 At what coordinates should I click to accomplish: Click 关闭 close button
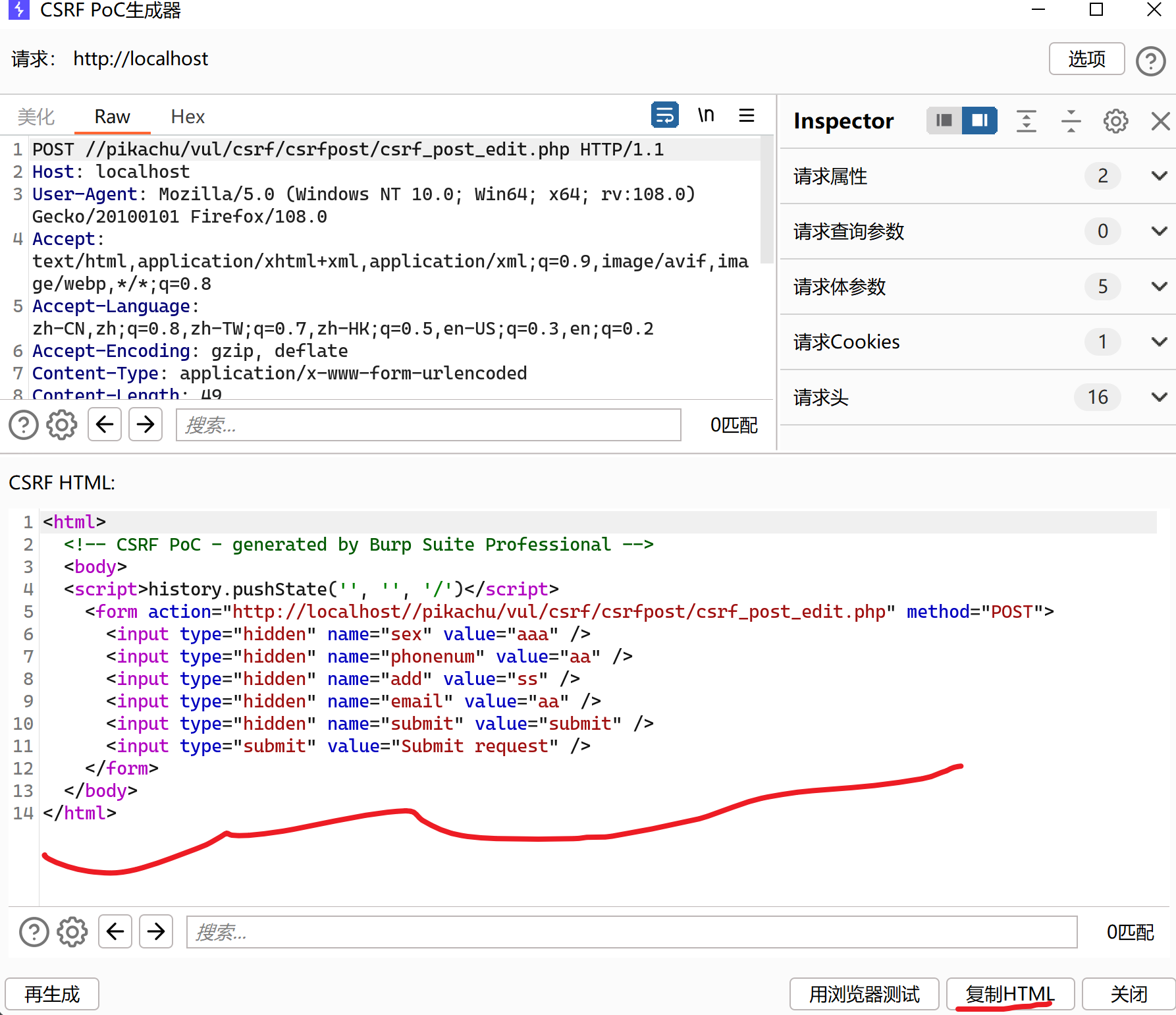pyautogui.click(x=1129, y=994)
